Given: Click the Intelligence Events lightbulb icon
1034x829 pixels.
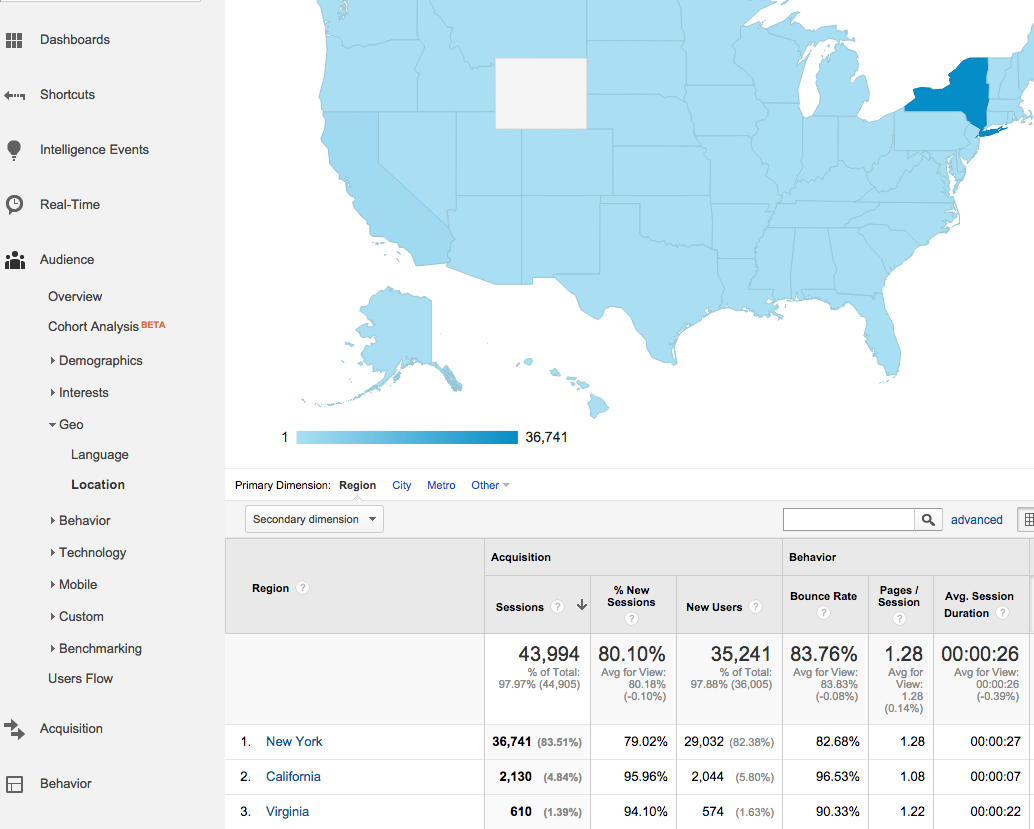Looking at the screenshot, I should pyautogui.click(x=14, y=150).
